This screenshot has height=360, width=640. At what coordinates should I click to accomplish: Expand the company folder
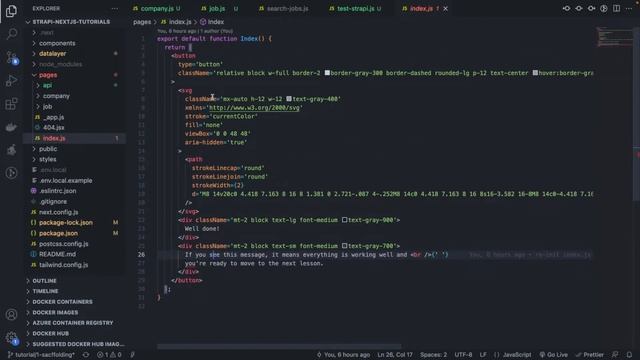pyautogui.click(x=56, y=96)
